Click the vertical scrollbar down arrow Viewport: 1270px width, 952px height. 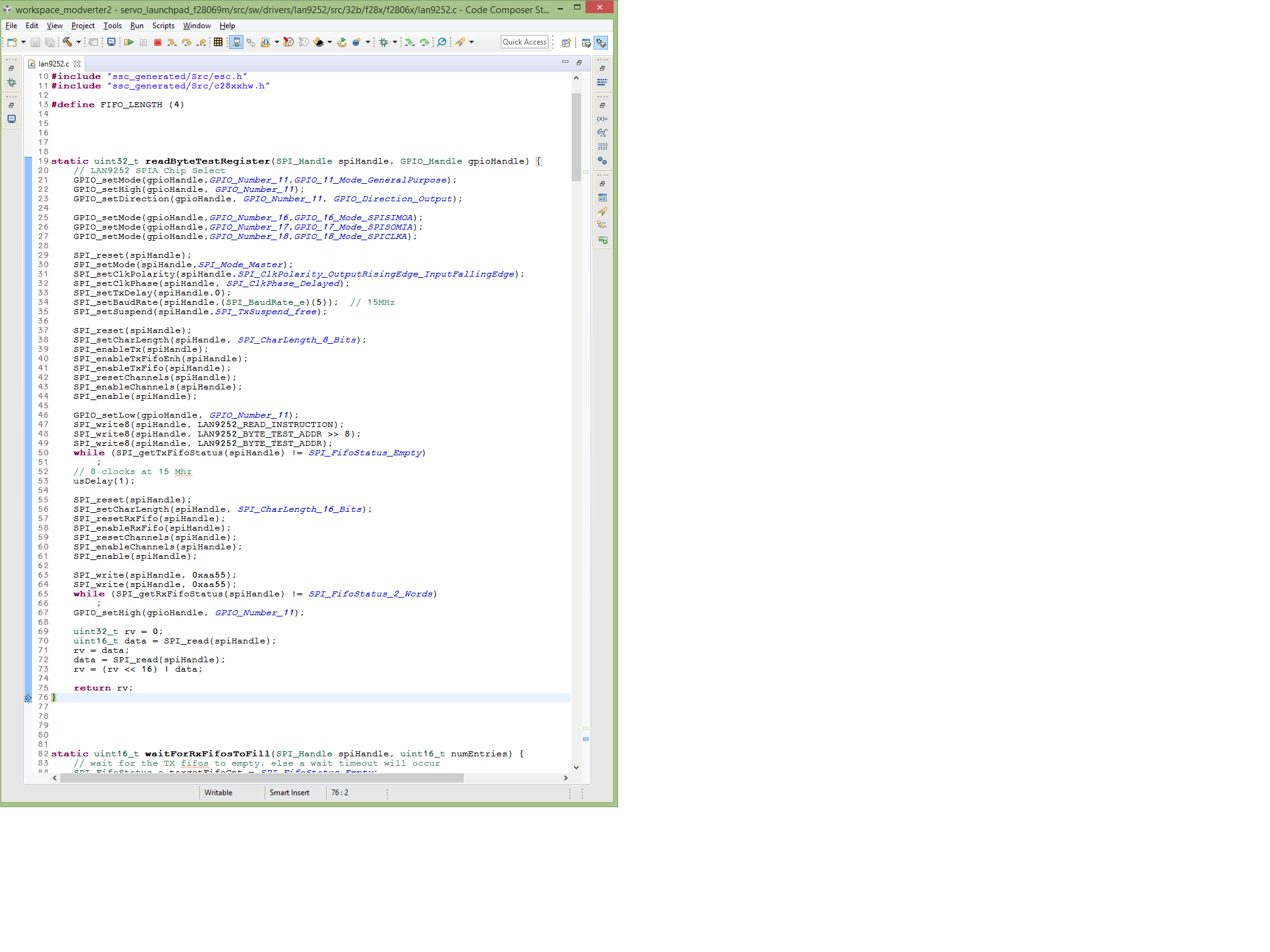click(576, 767)
